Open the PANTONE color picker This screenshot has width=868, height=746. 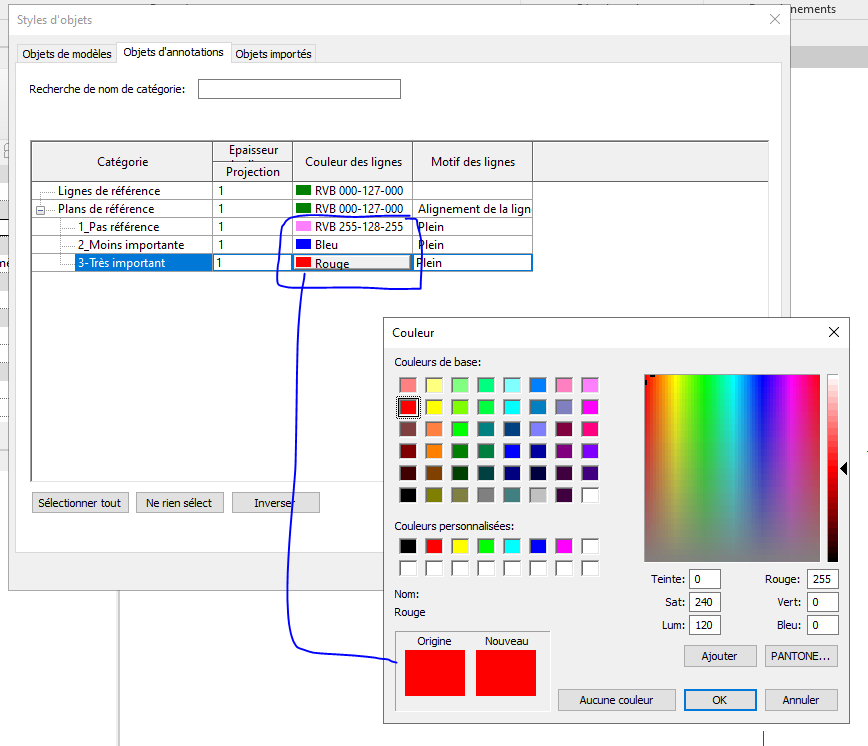click(x=801, y=656)
